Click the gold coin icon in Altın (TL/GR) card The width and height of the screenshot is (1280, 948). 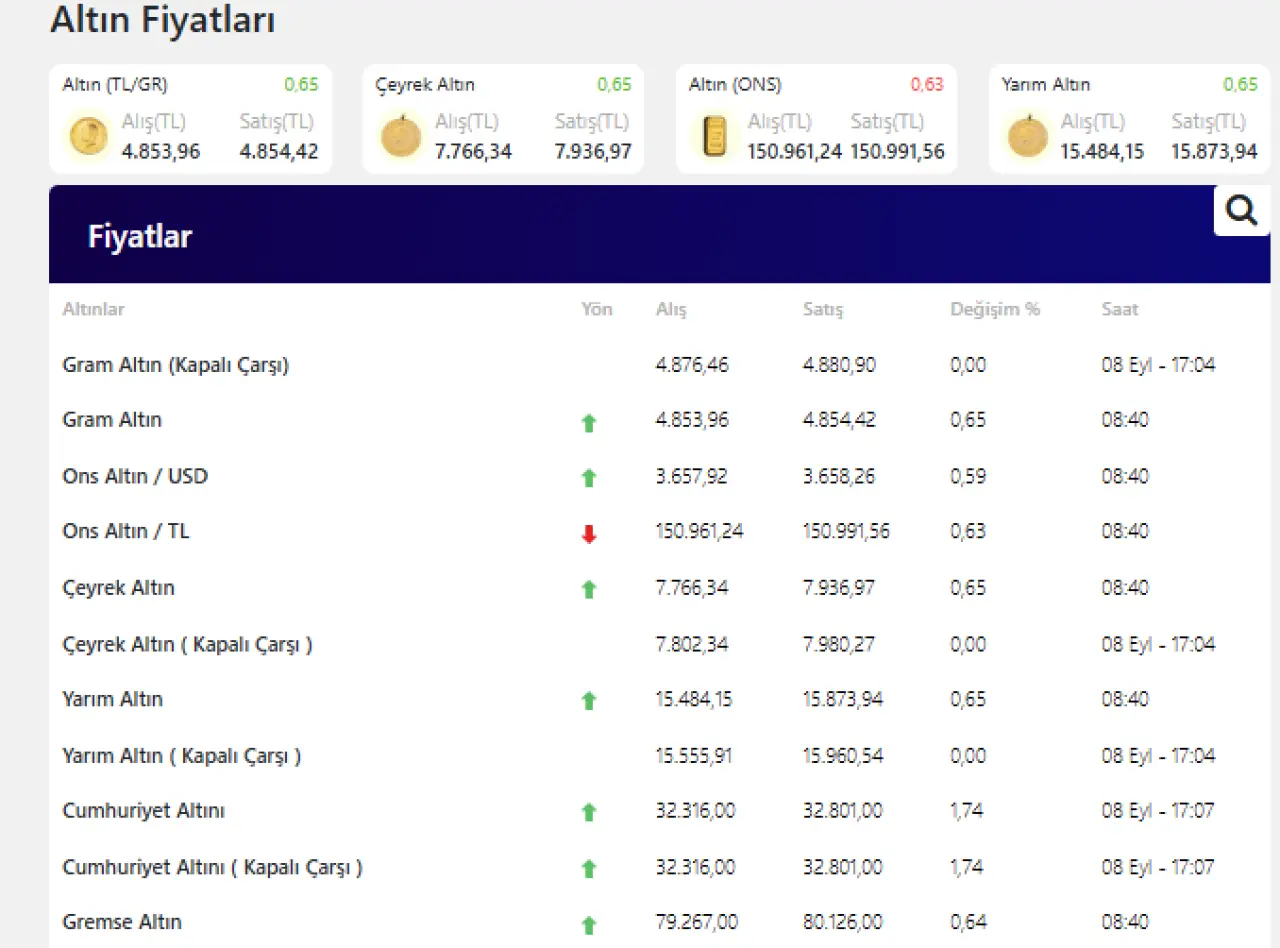click(89, 136)
